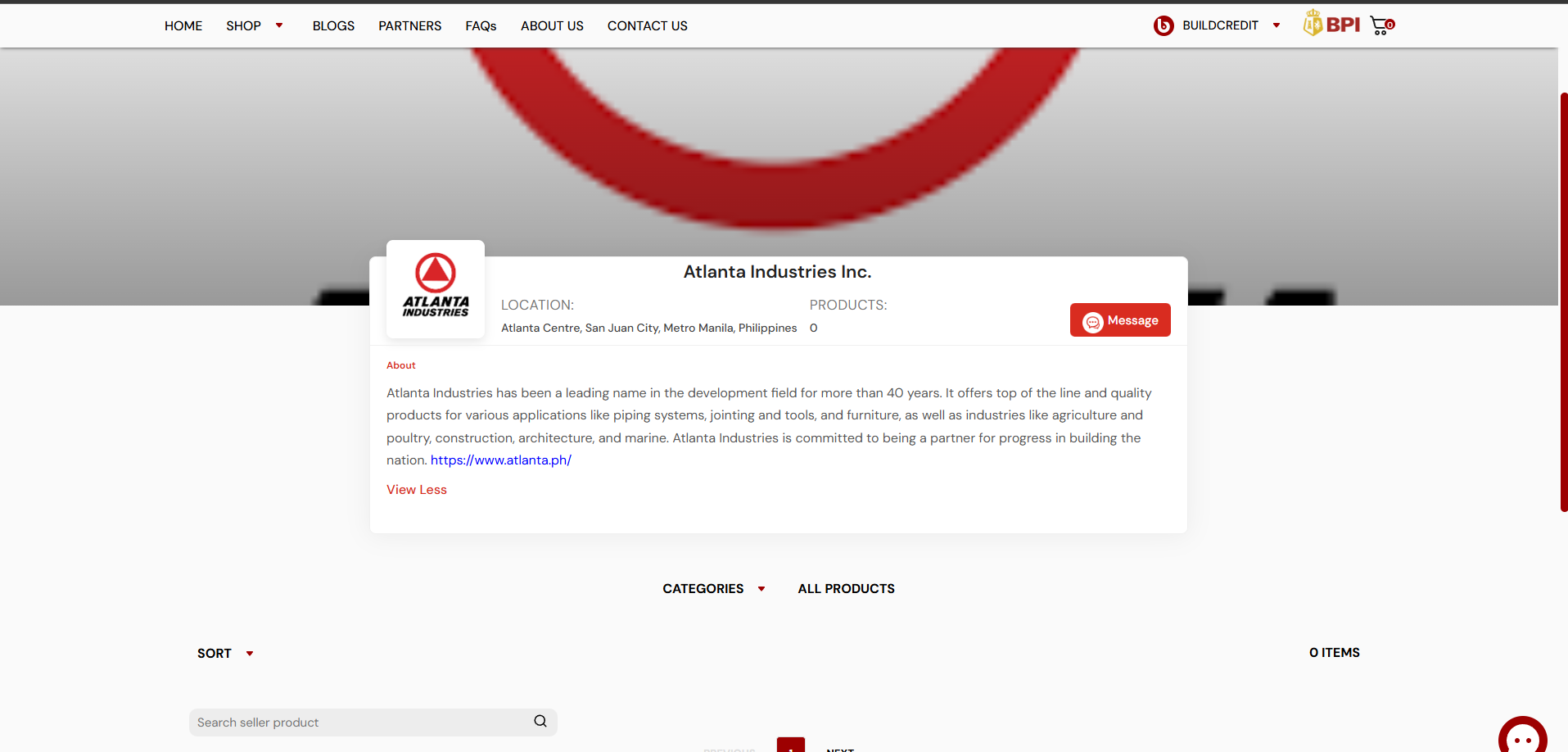
Task: Open the BLOGS page
Action: (x=333, y=26)
